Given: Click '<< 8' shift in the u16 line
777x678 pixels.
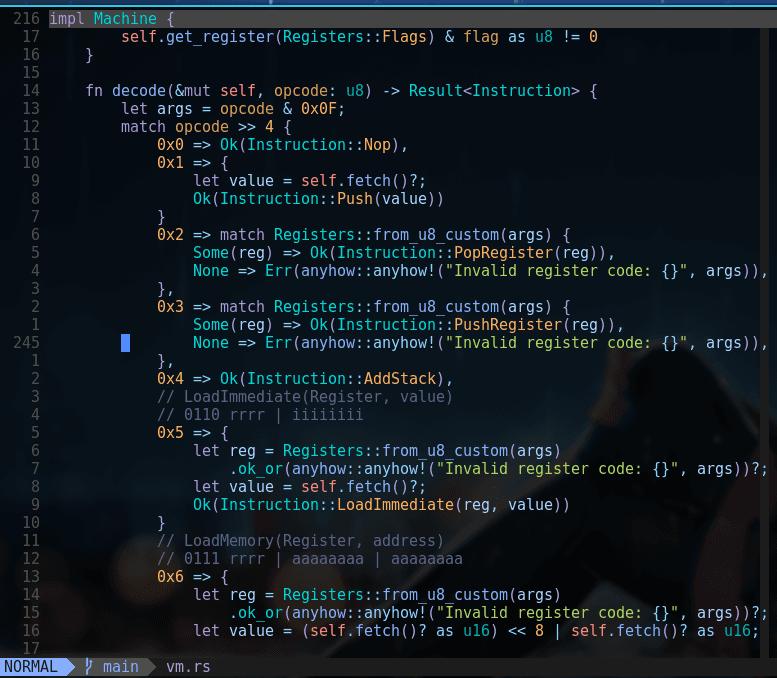Looking at the screenshot, I should point(526,630).
